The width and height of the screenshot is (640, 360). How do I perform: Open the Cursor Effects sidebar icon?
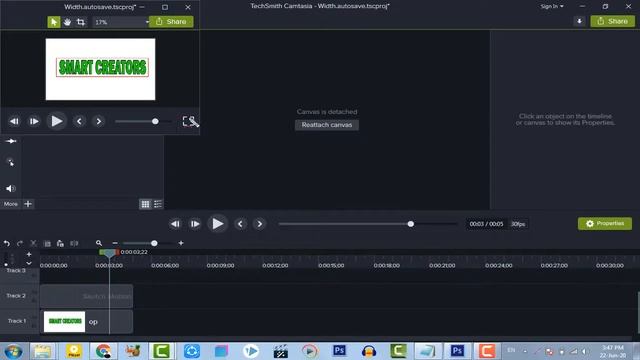point(11,162)
